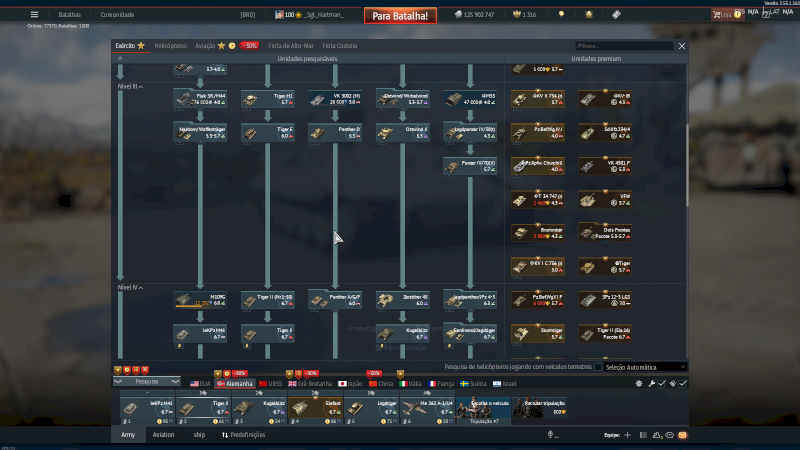Select the Sturmtiger premium vehicle
Image resolution: width=800 pixels, height=450 pixels.
pos(537,334)
